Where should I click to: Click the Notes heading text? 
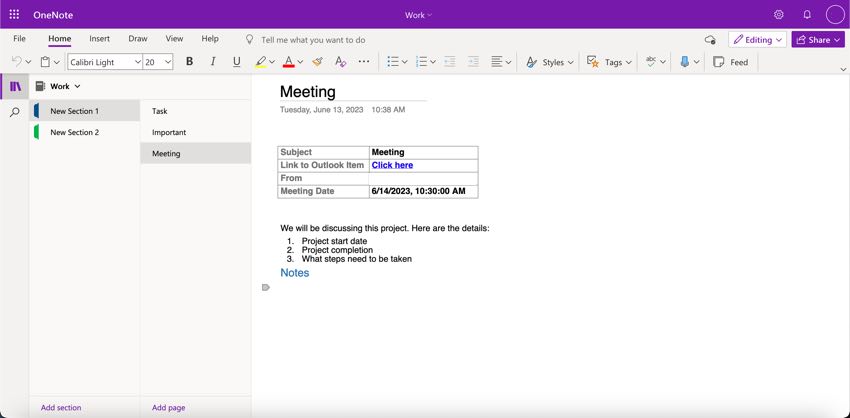click(x=294, y=272)
